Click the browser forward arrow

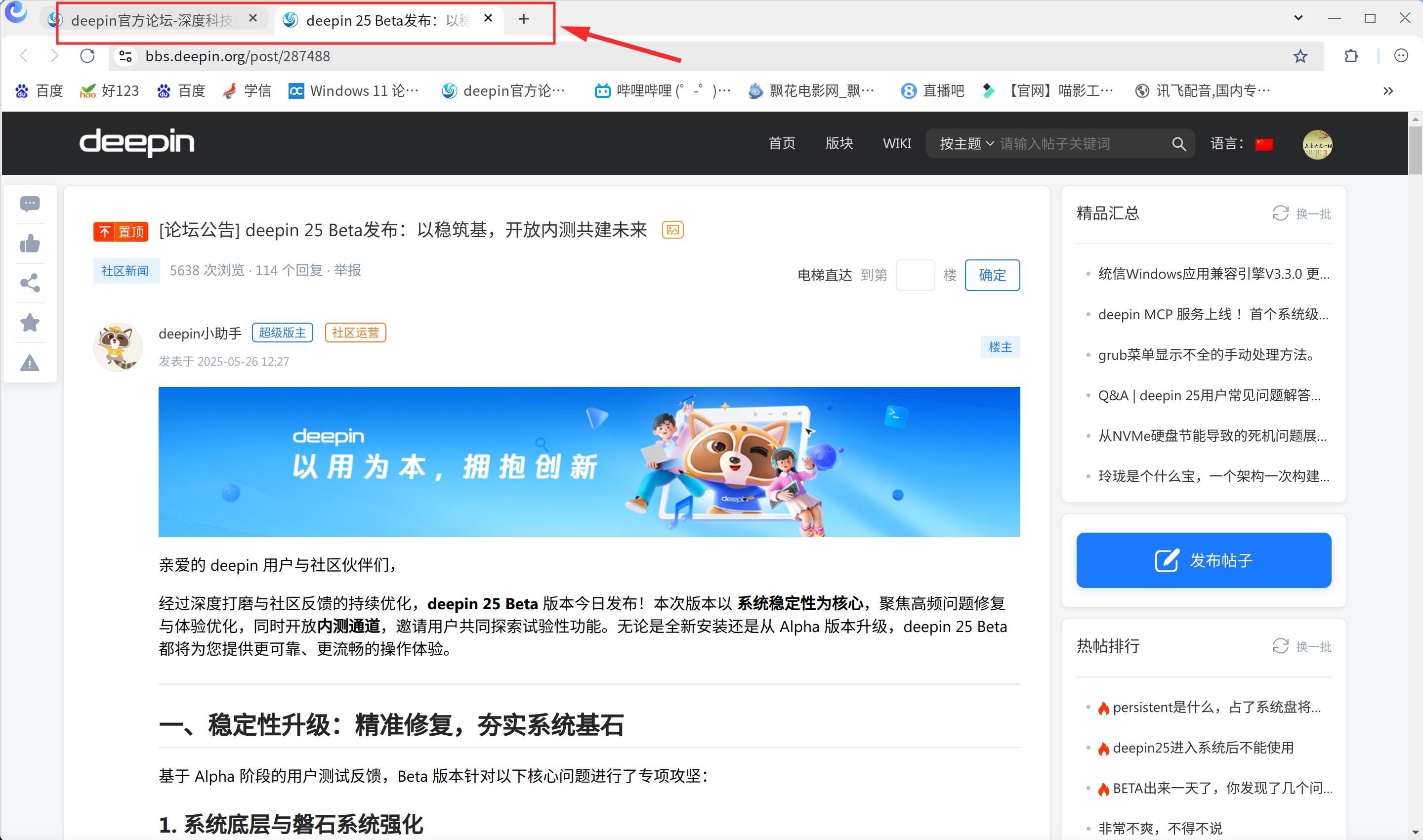coord(54,55)
